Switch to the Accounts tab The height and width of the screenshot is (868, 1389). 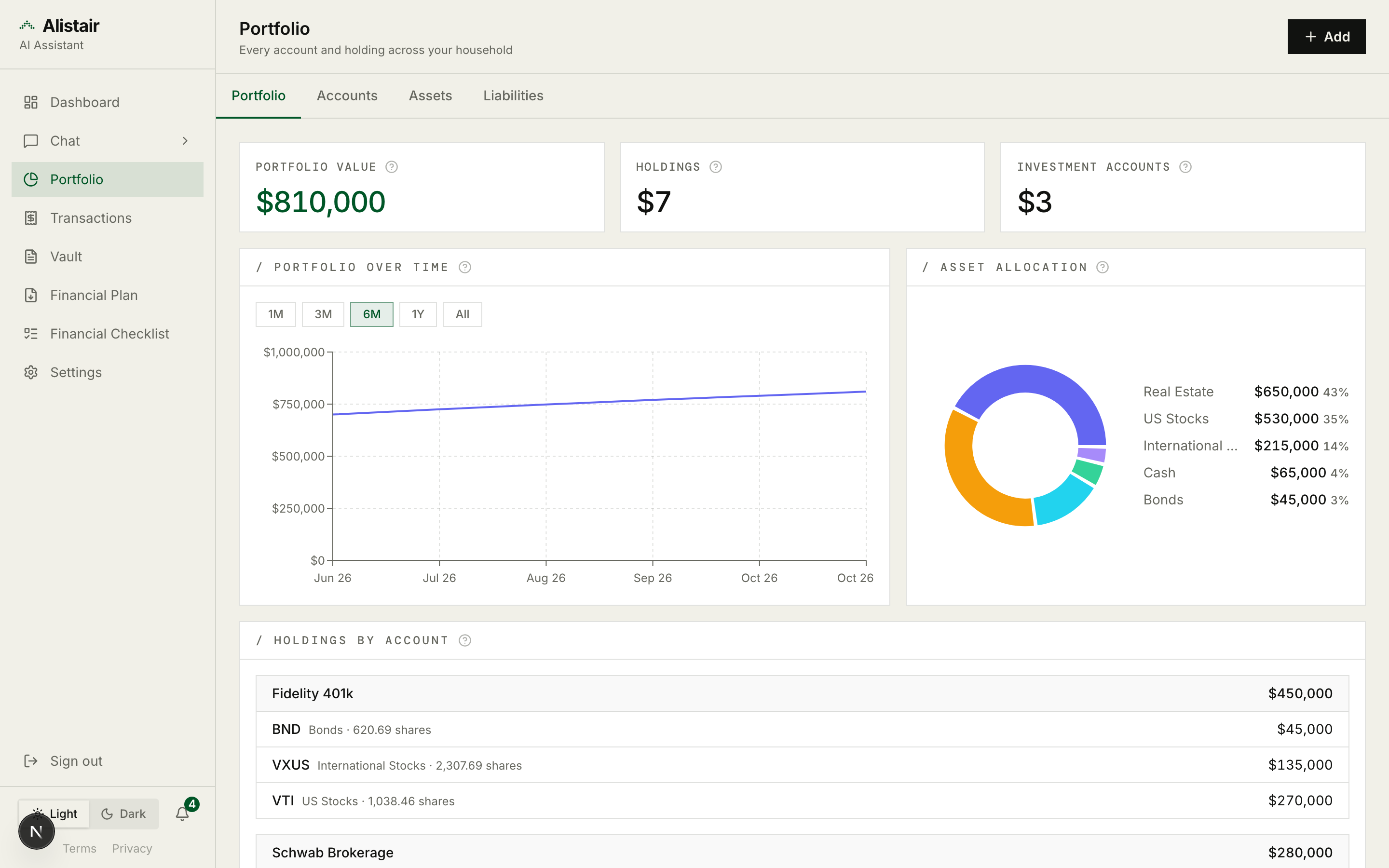[x=347, y=96]
